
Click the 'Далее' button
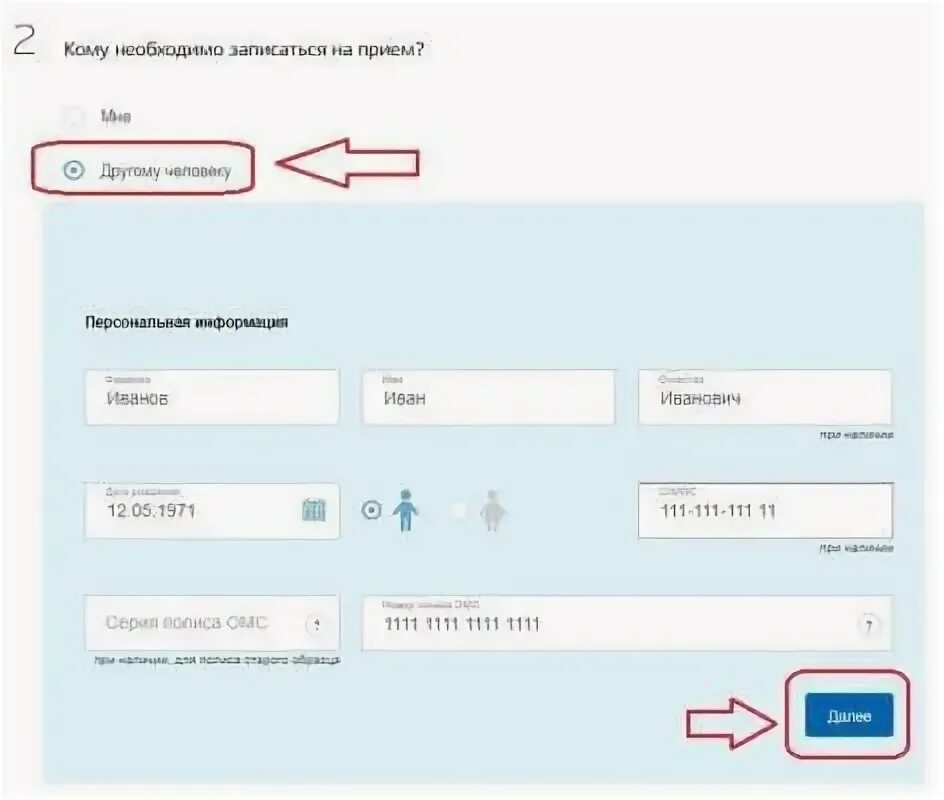(849, 715)
